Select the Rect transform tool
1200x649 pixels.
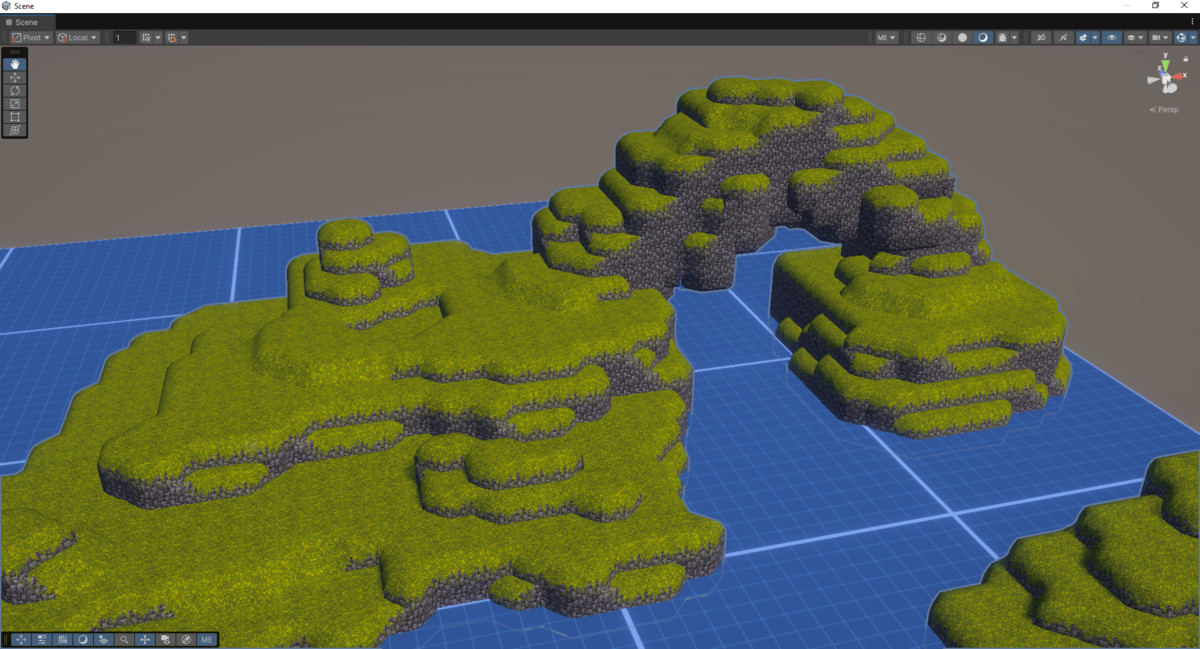tap(15, 116)
